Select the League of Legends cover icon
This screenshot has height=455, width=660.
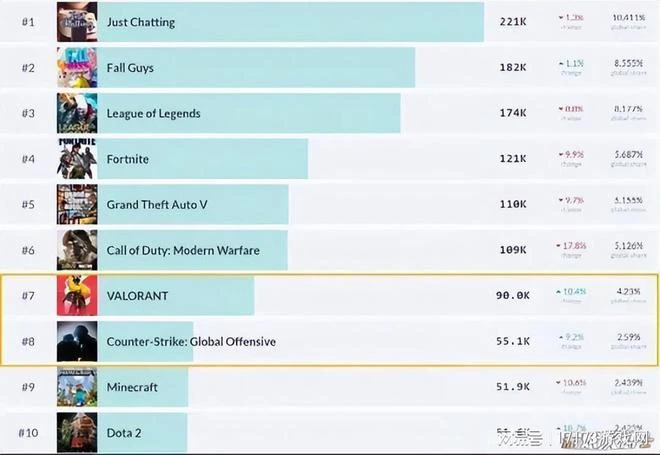click(x=77, y=113)
